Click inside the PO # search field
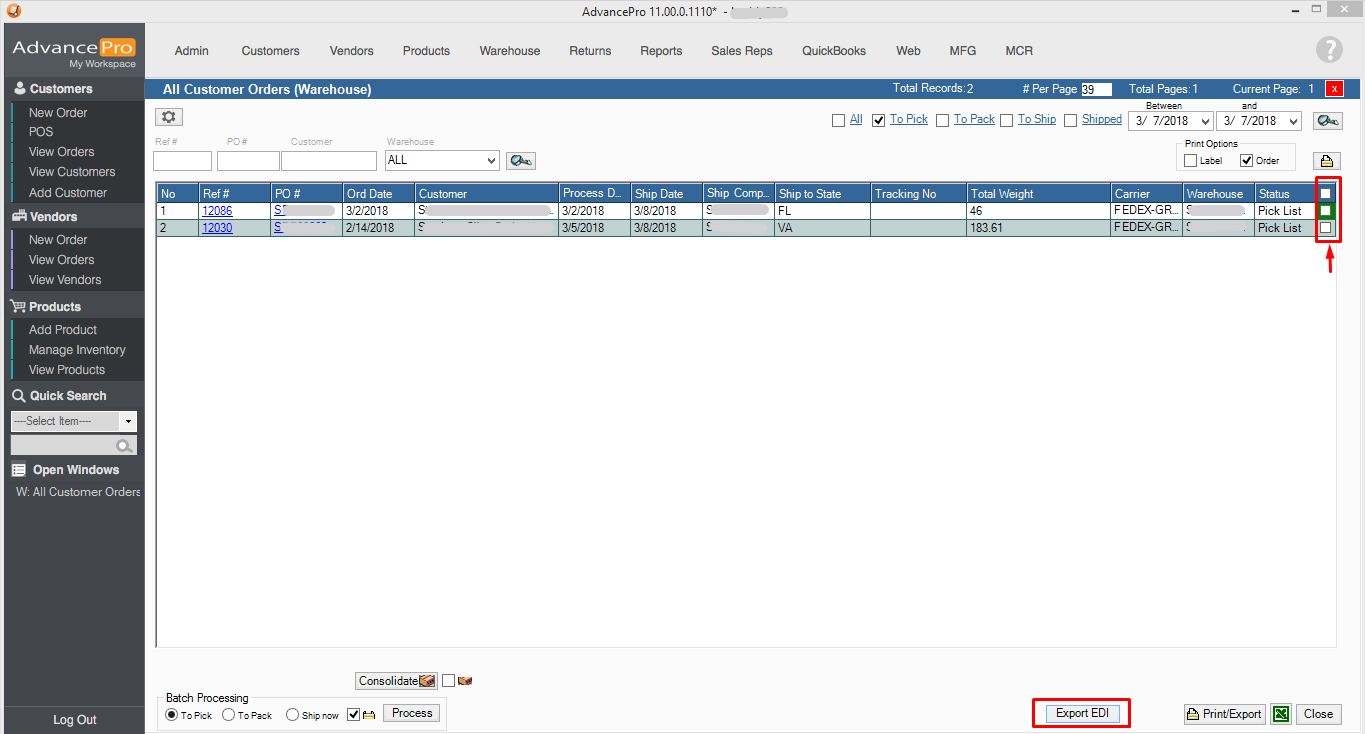The image size is (1365, 734). [247, 160]
